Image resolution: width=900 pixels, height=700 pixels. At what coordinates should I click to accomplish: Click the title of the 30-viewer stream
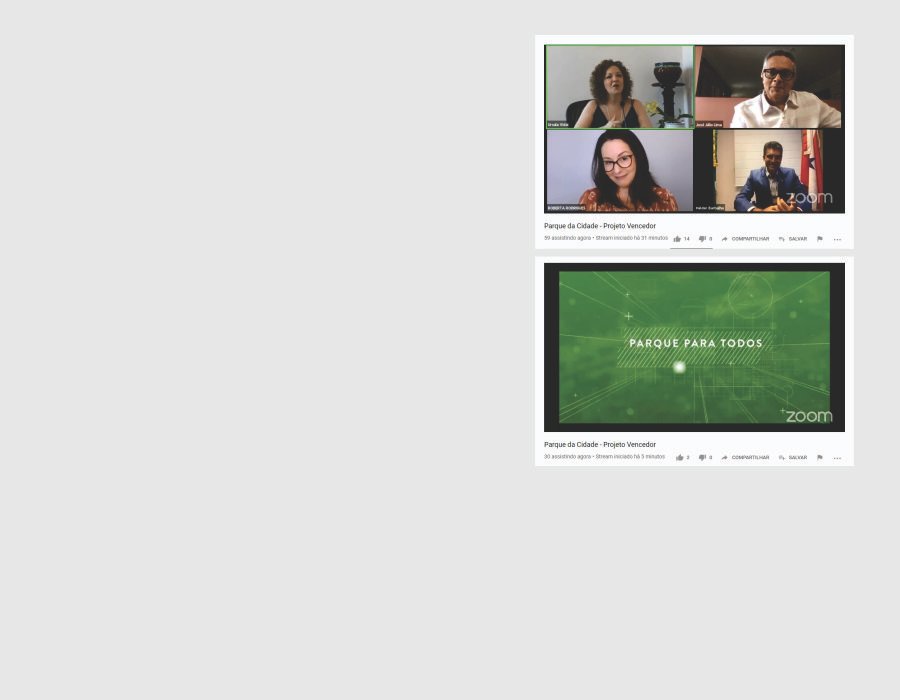(x=600, y=445)
